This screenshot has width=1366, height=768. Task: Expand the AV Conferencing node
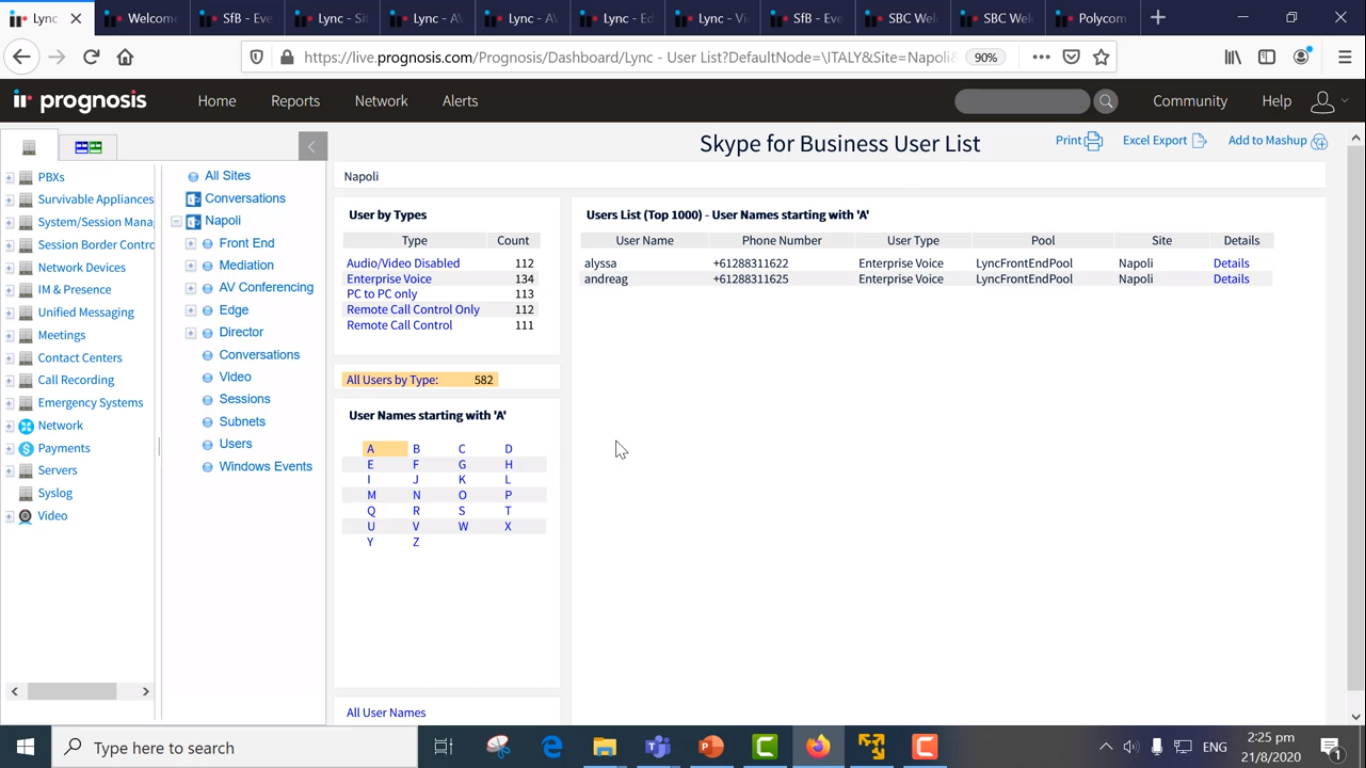pos(190,288)
